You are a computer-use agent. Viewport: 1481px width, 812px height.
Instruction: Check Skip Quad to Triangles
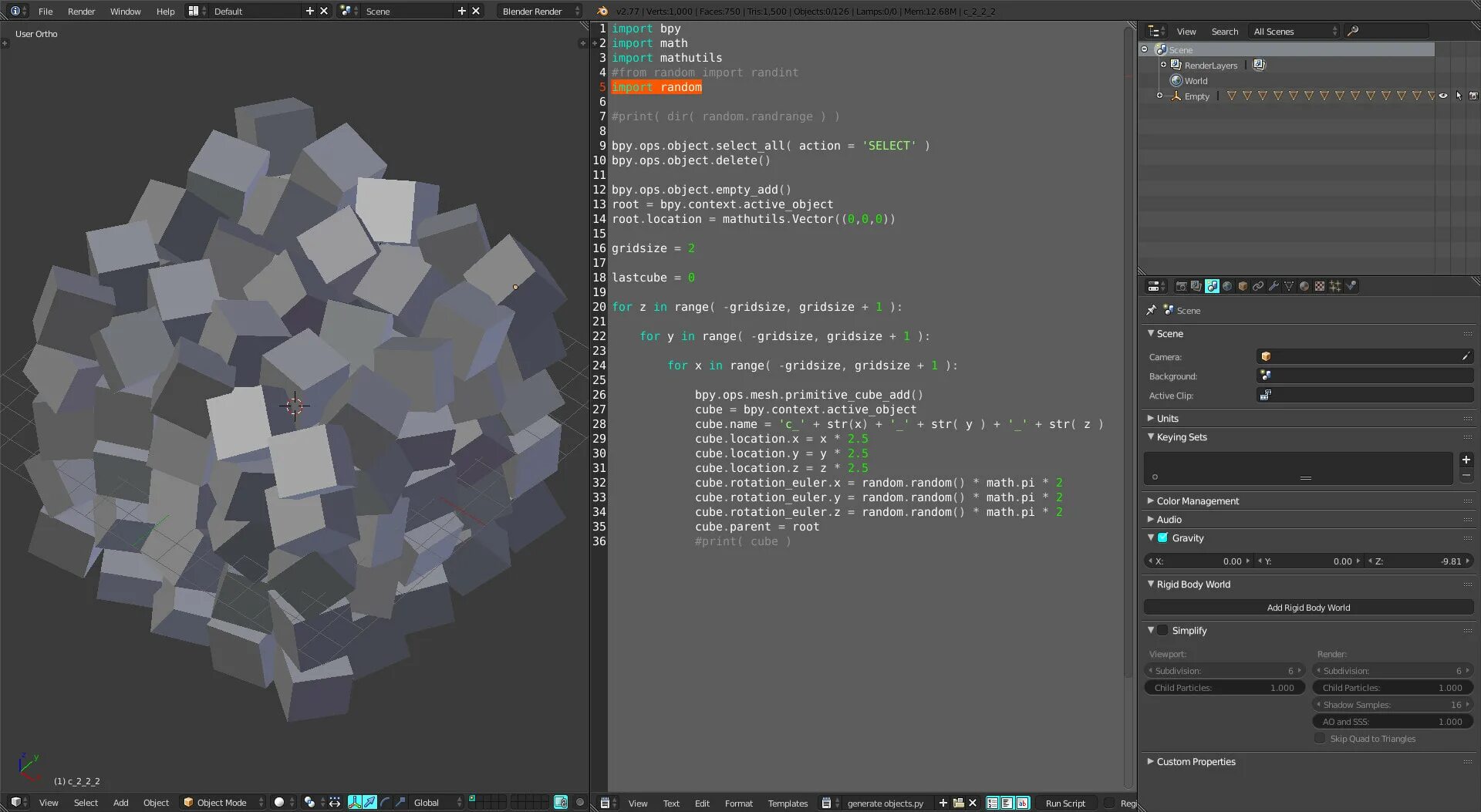(x=1321, y=738)
